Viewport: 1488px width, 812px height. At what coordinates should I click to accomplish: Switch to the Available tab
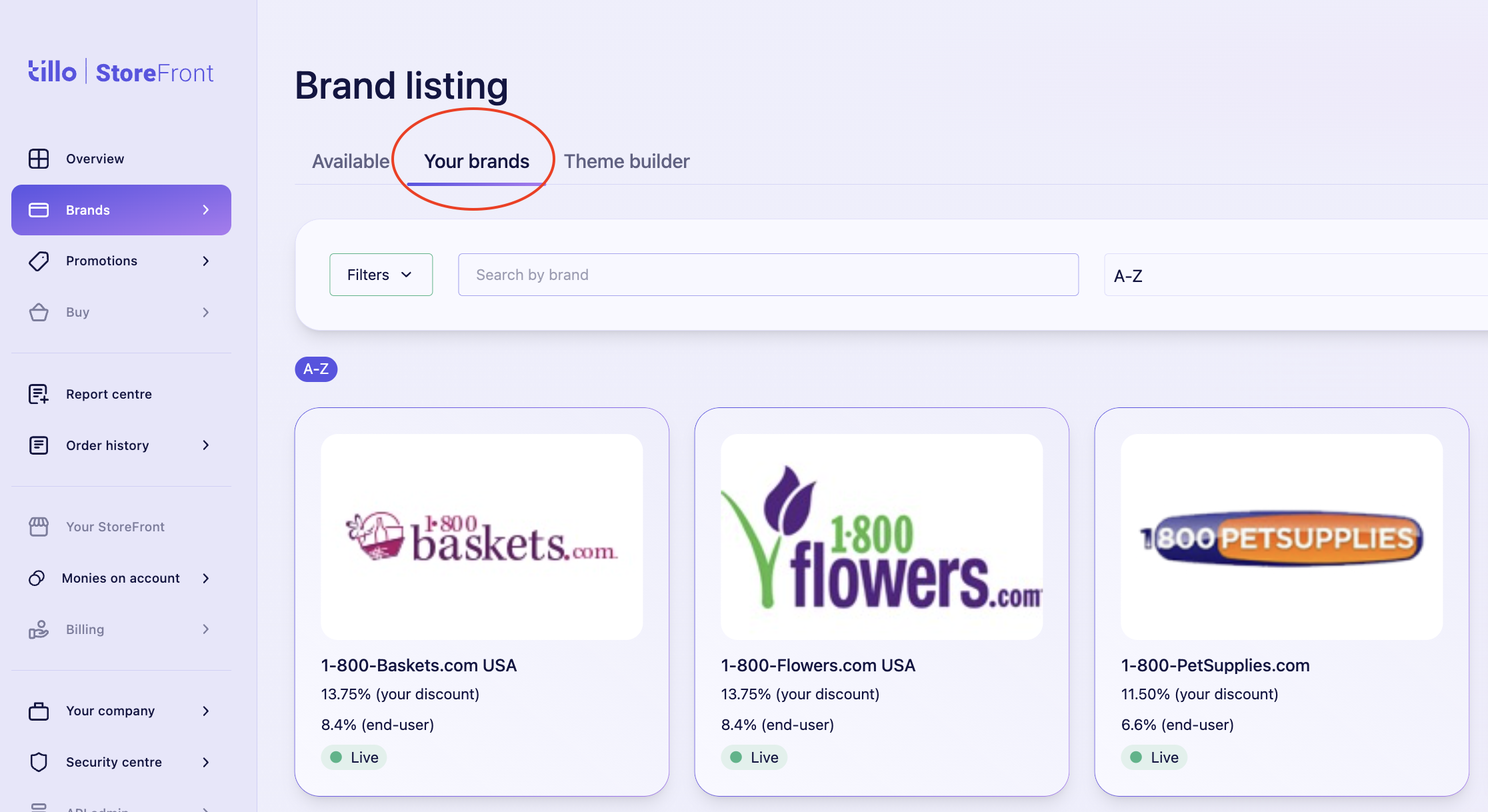point(351,161)
